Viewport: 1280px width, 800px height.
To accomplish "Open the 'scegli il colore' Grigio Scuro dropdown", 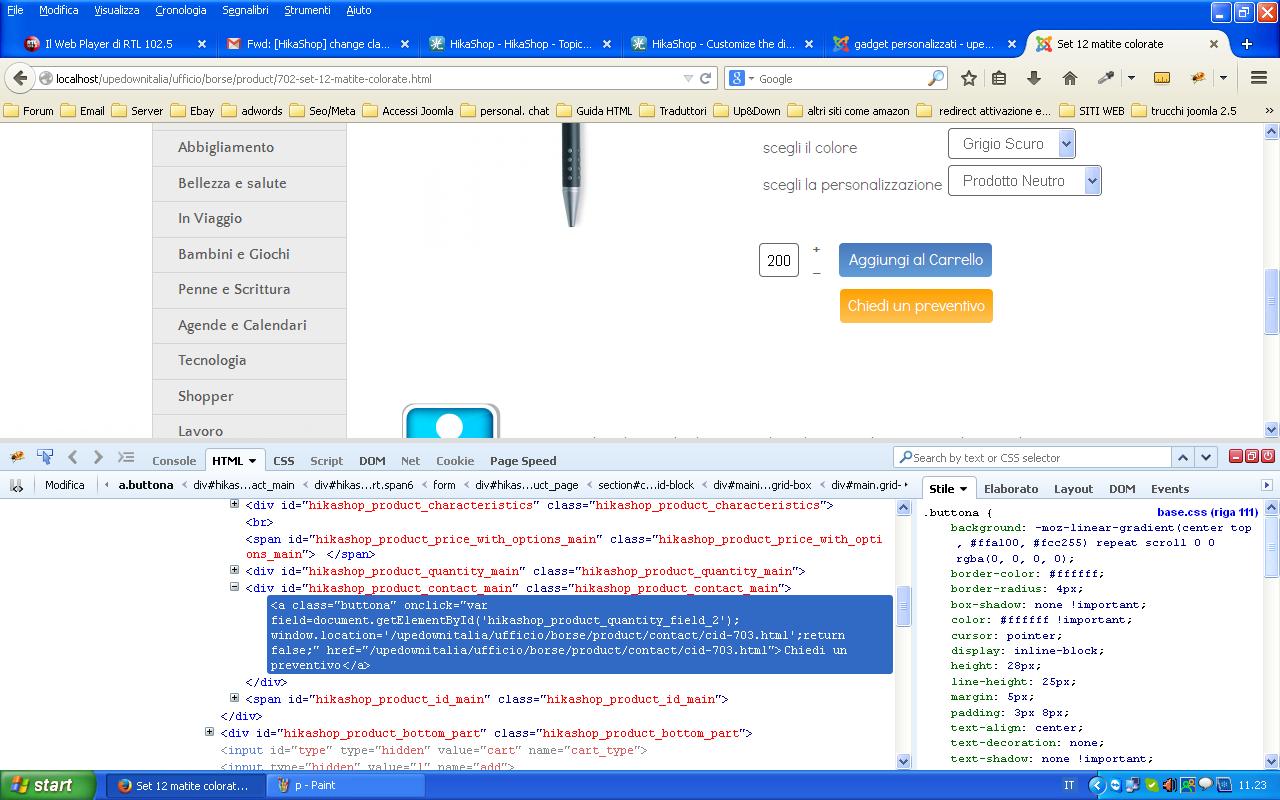I will coord(1011,144).
